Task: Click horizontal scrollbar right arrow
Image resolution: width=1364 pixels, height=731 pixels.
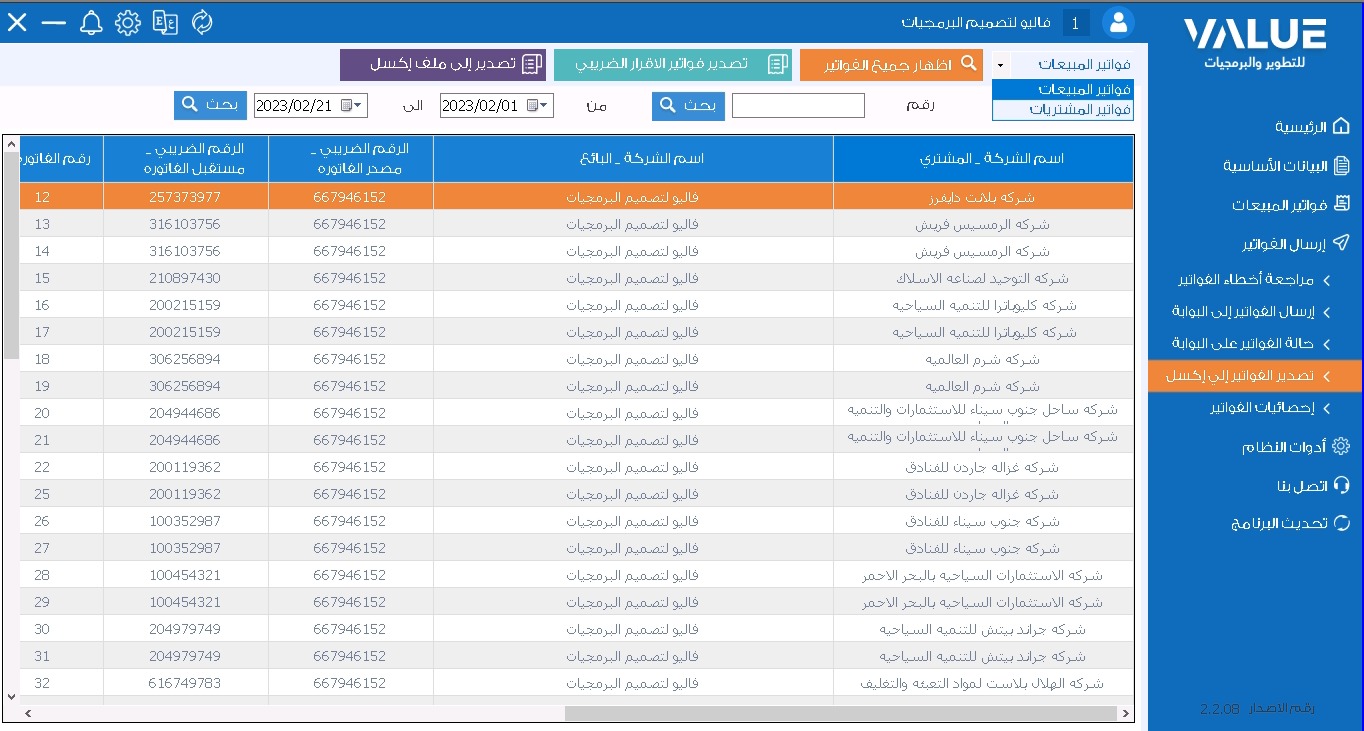Action: 1127,713
